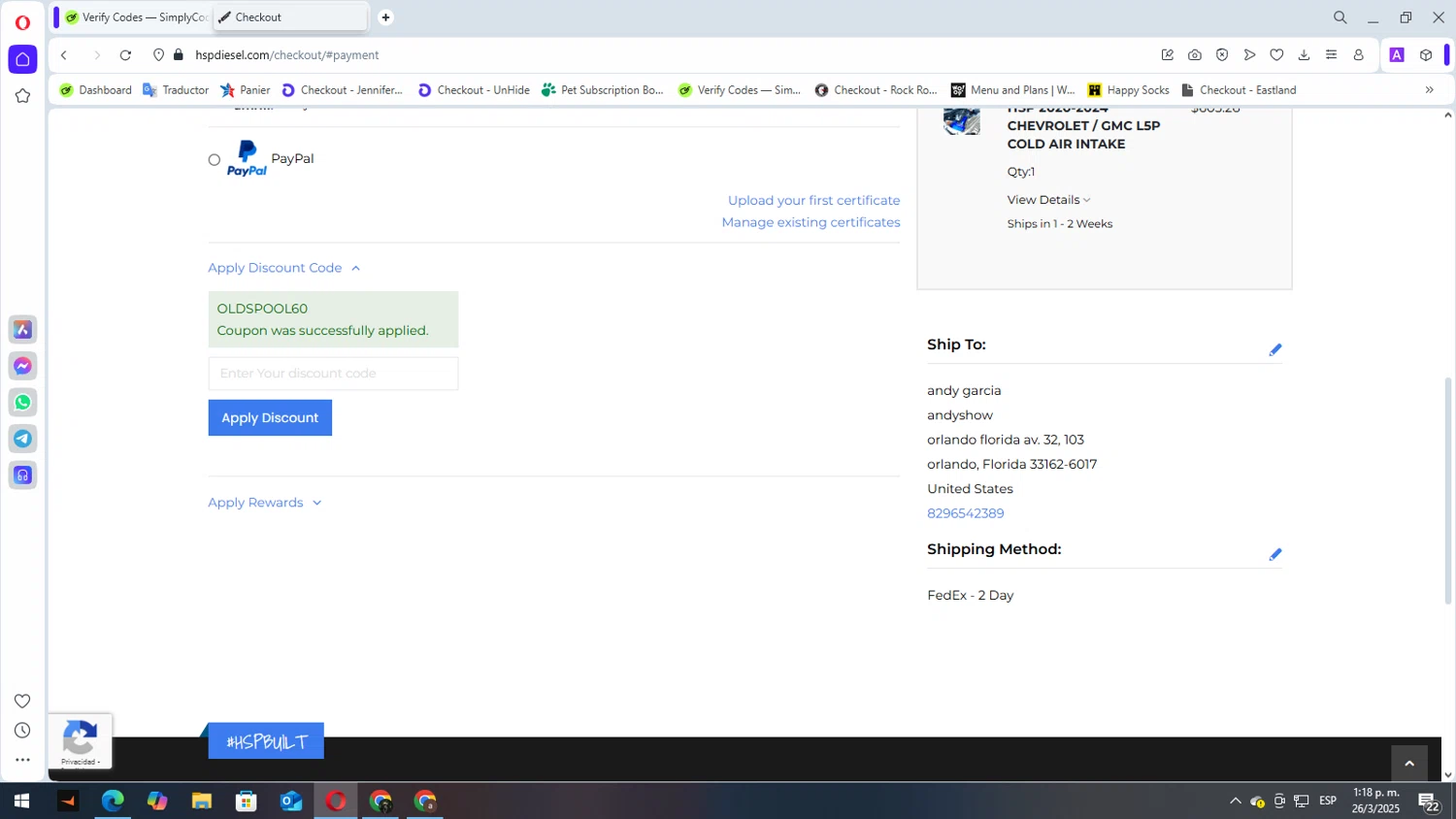Open the Opera menu logo

coord(22,22)
